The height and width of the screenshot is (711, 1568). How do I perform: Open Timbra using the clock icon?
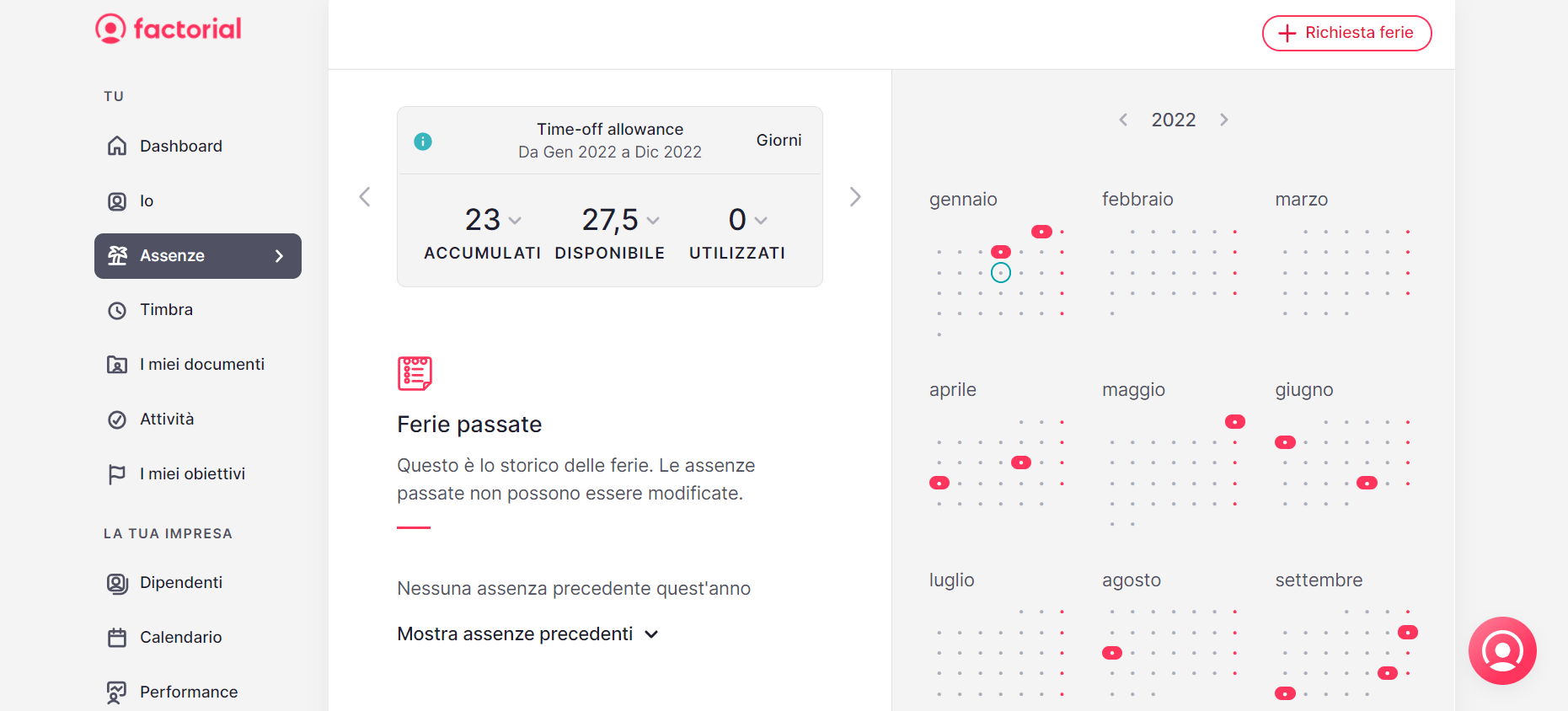coord(117,310)
